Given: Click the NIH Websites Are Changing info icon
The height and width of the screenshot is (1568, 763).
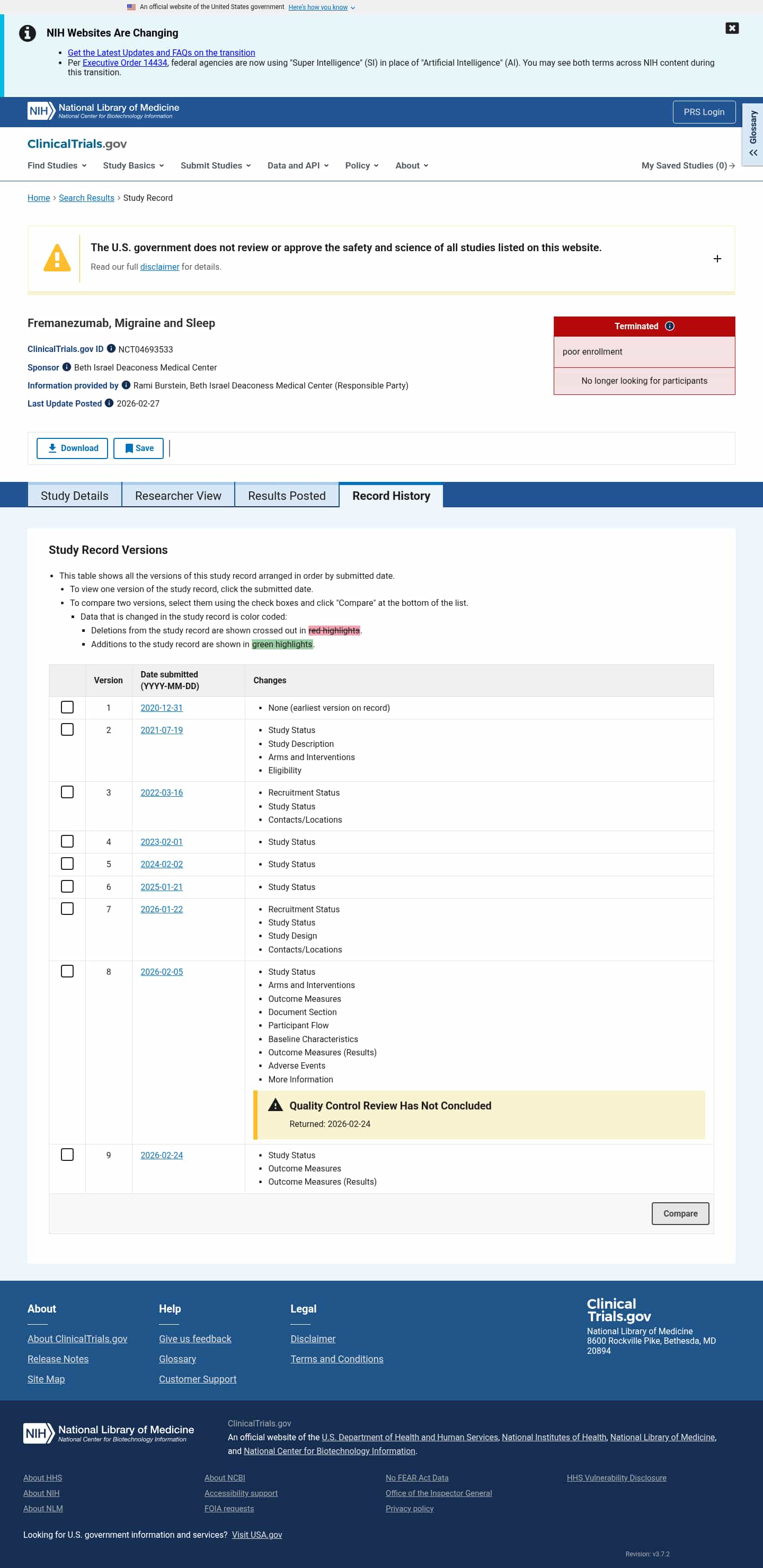Looking at the screenshot, I should 28,33.
